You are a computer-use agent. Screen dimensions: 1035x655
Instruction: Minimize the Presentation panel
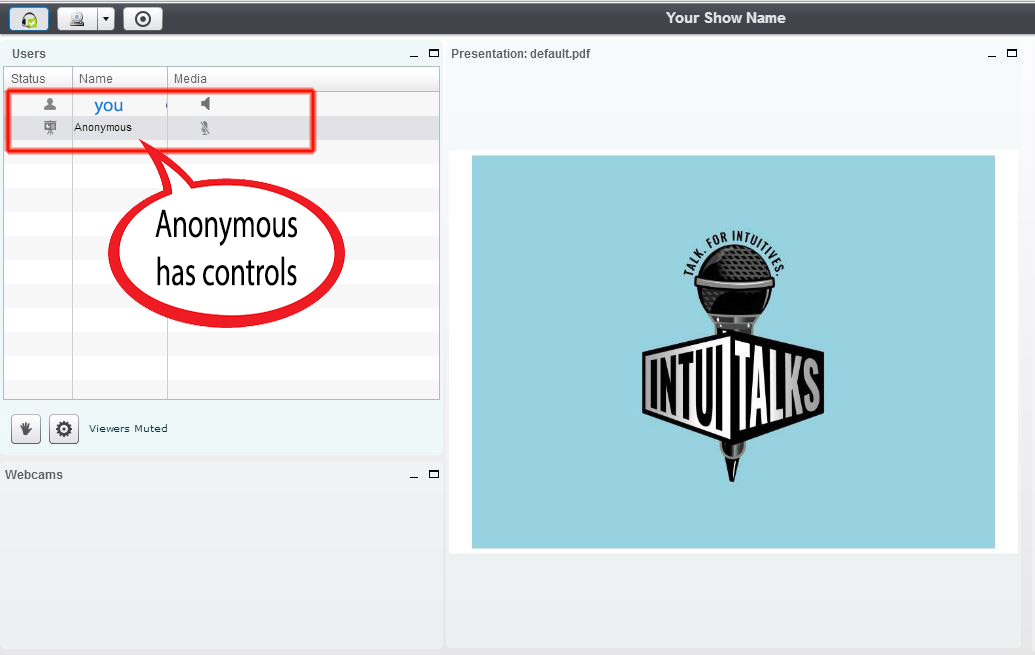point(991,55)
